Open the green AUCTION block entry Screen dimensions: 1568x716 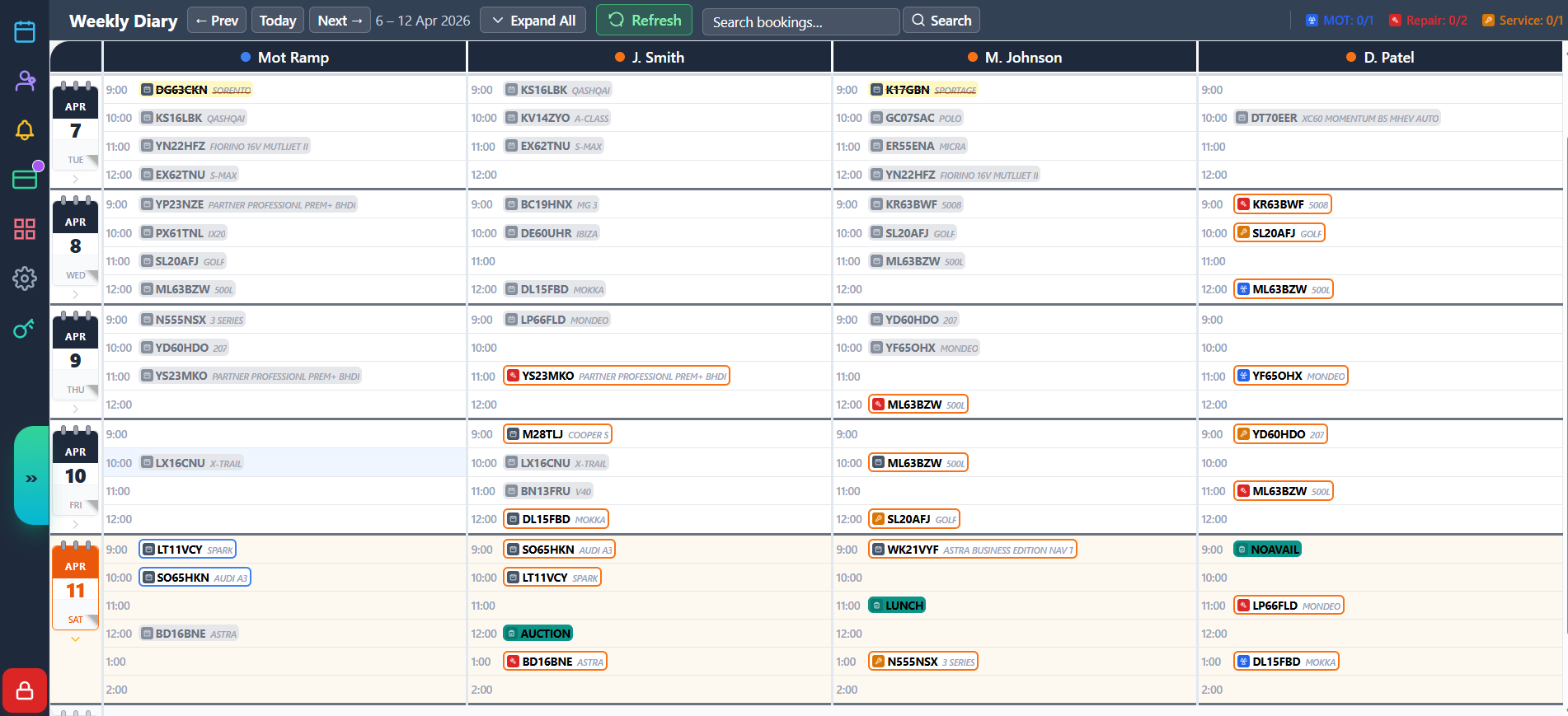click(x=538, y=634)
